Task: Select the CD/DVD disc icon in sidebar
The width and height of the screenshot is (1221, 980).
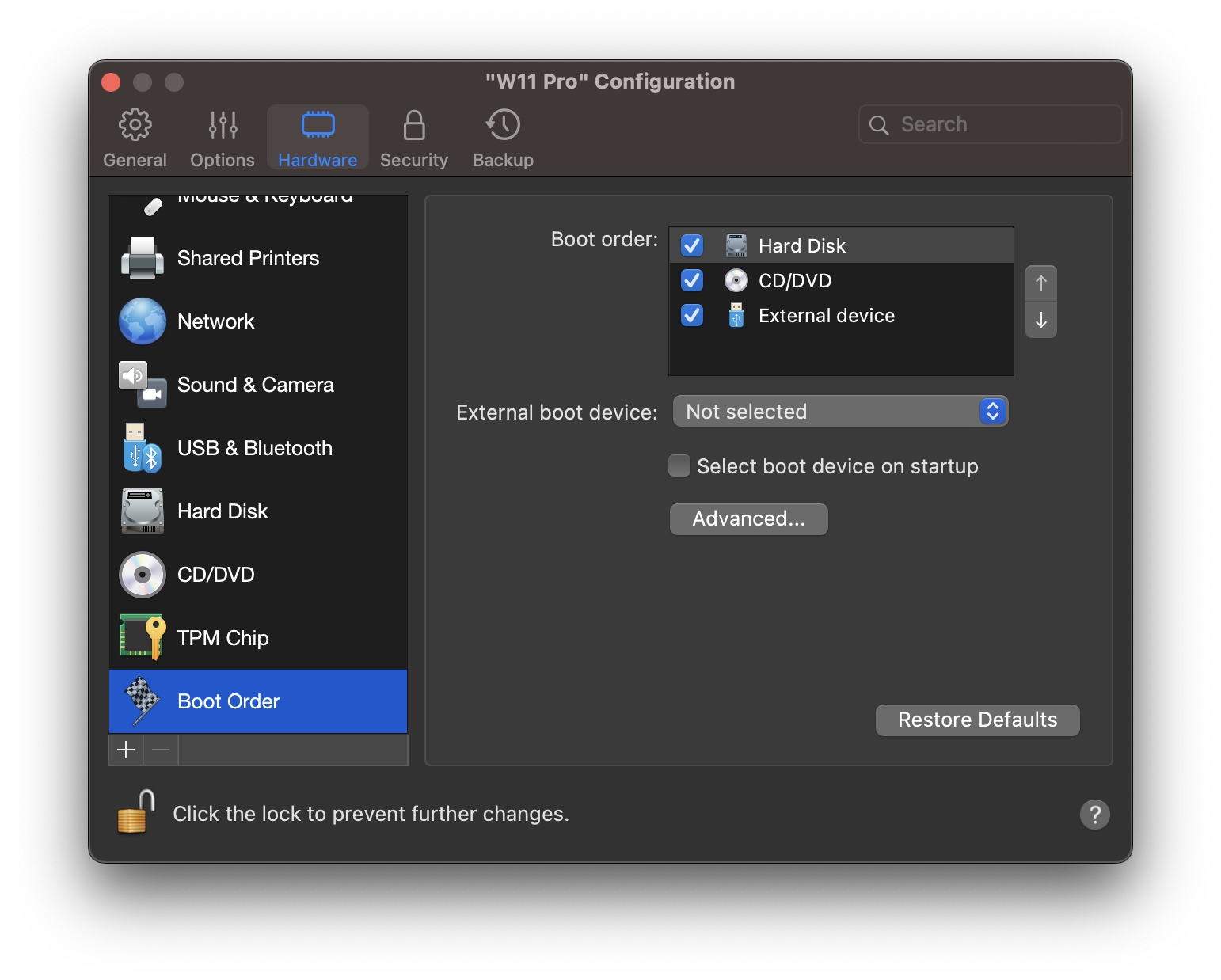Action: click(143, 575)
